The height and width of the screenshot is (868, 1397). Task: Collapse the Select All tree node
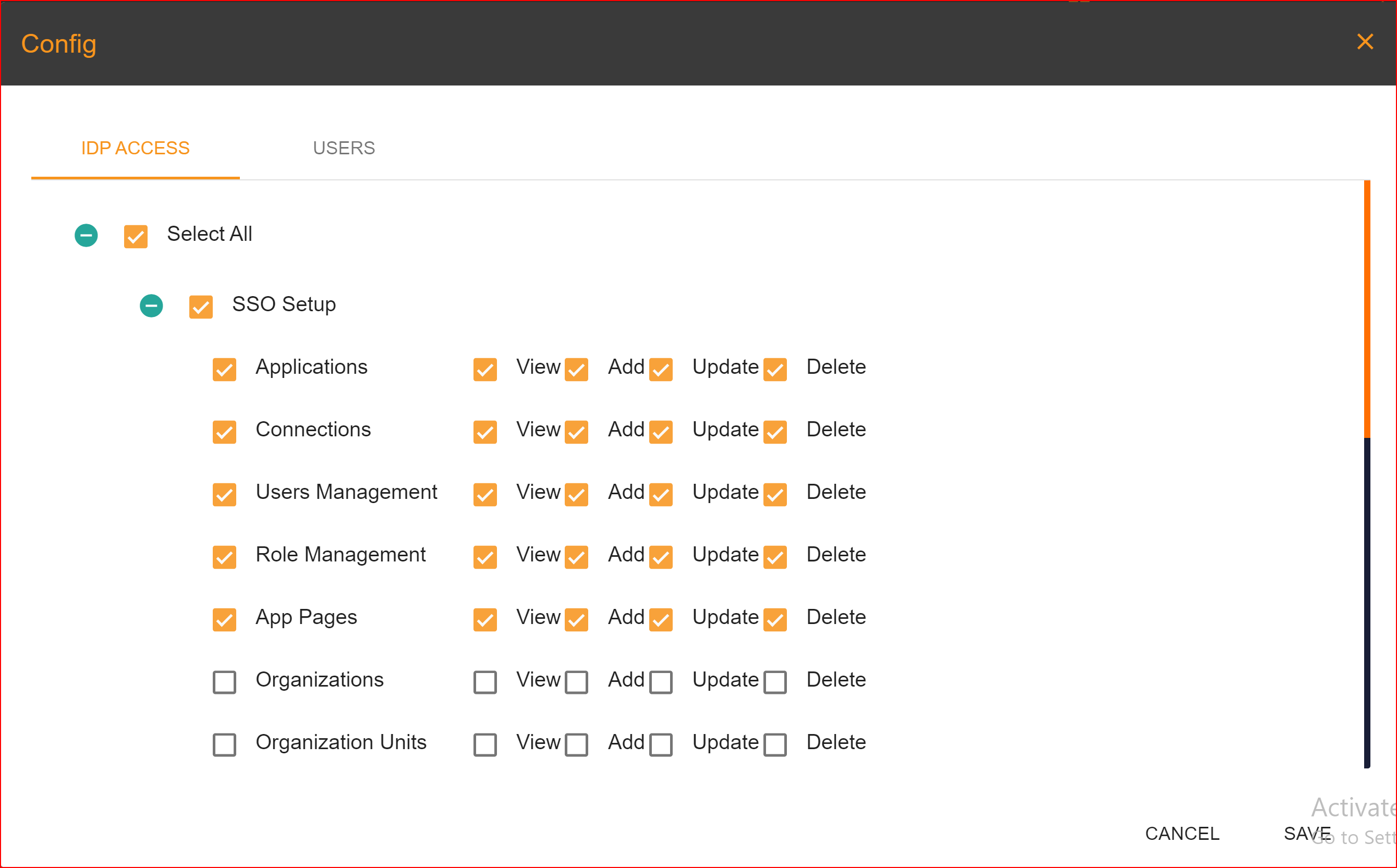click(x=86, y=235)
